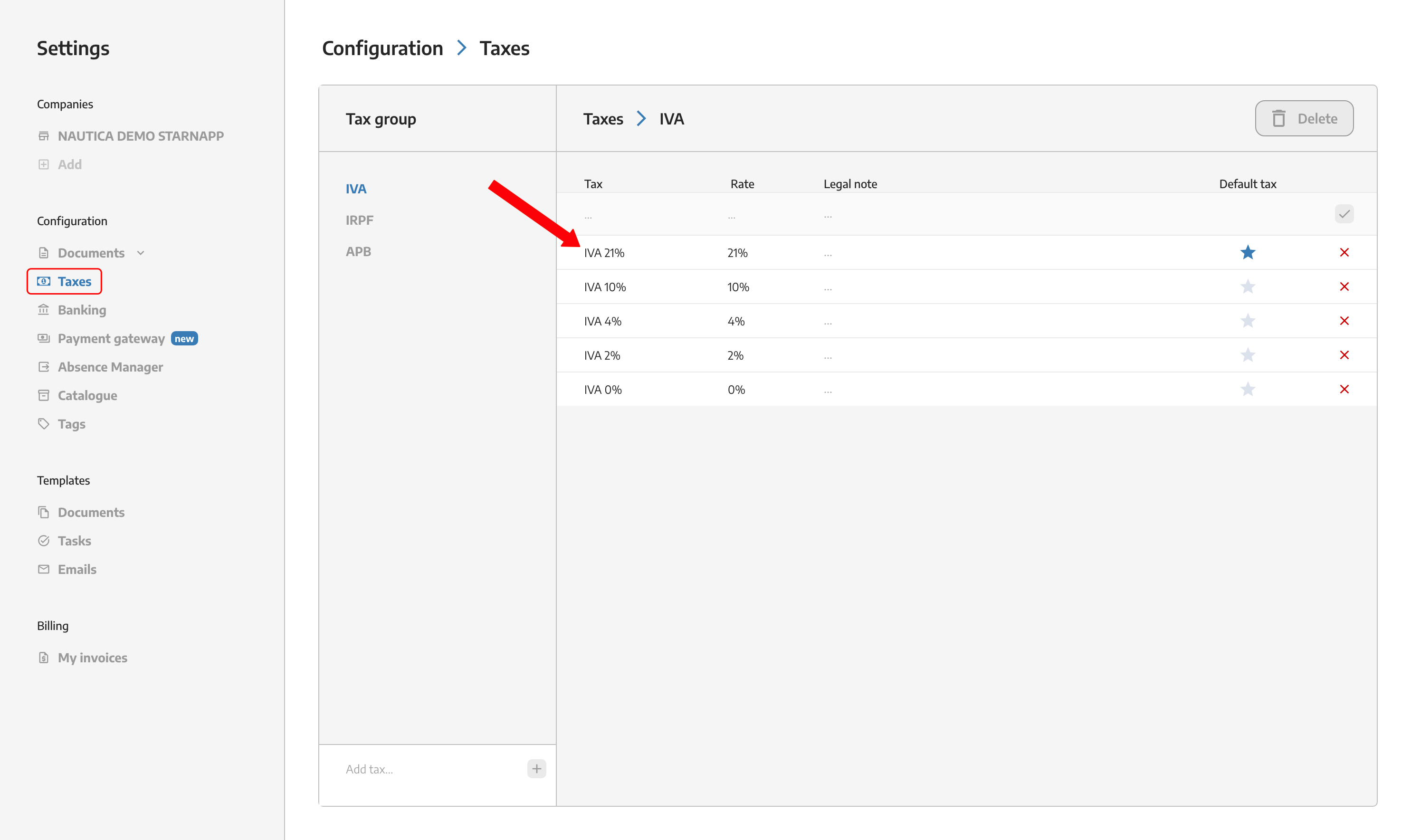The height and width of the screenshot is (840, 1411).
Task: Click legal note cell for IVA 21%
Action: [828, 254]
